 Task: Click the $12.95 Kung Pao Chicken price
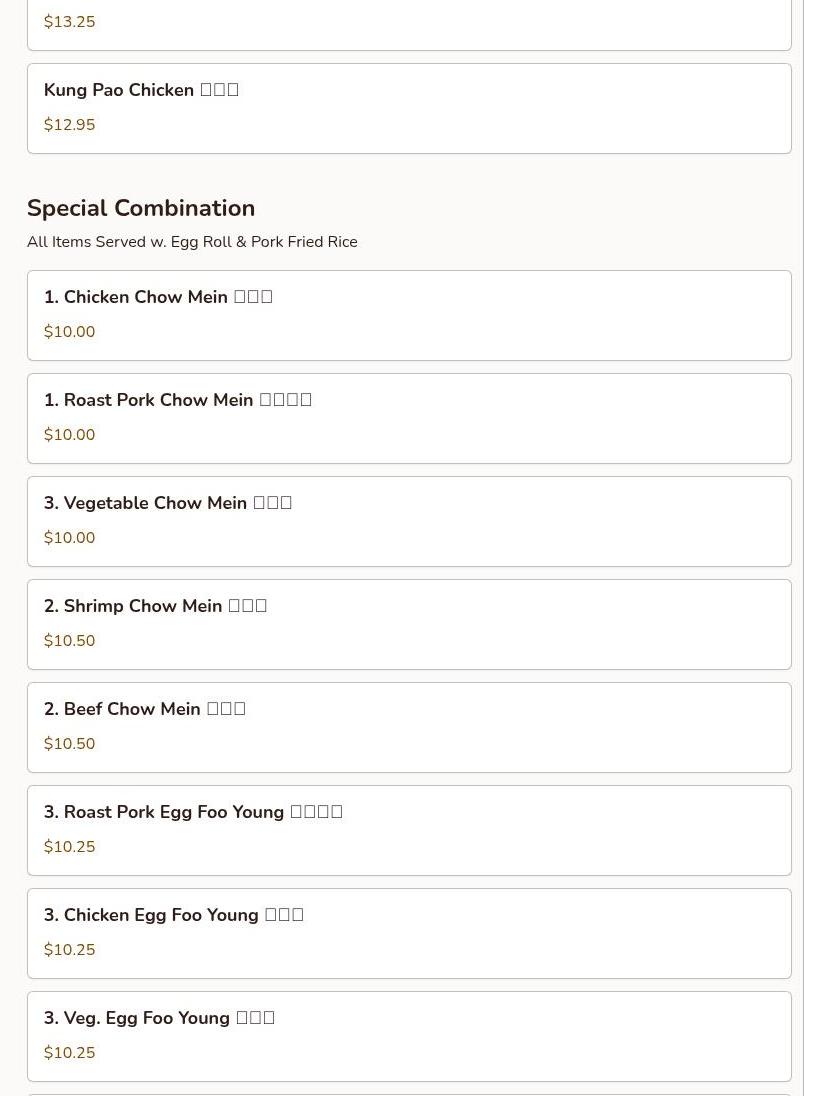pyautogui.click(x=69, y=124)
